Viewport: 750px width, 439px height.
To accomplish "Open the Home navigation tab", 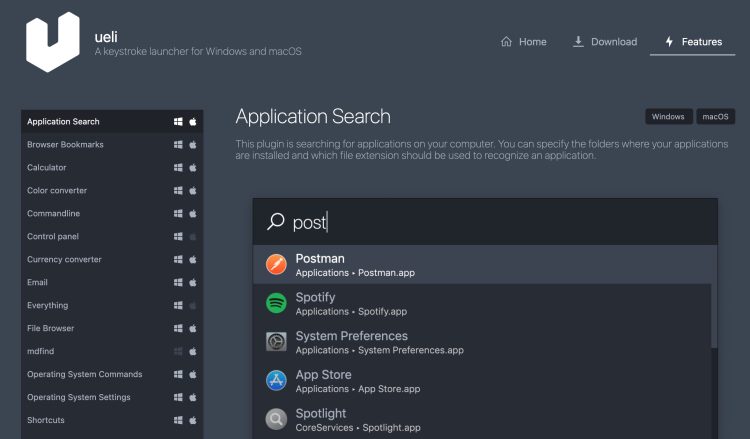I will pos(523,42).
